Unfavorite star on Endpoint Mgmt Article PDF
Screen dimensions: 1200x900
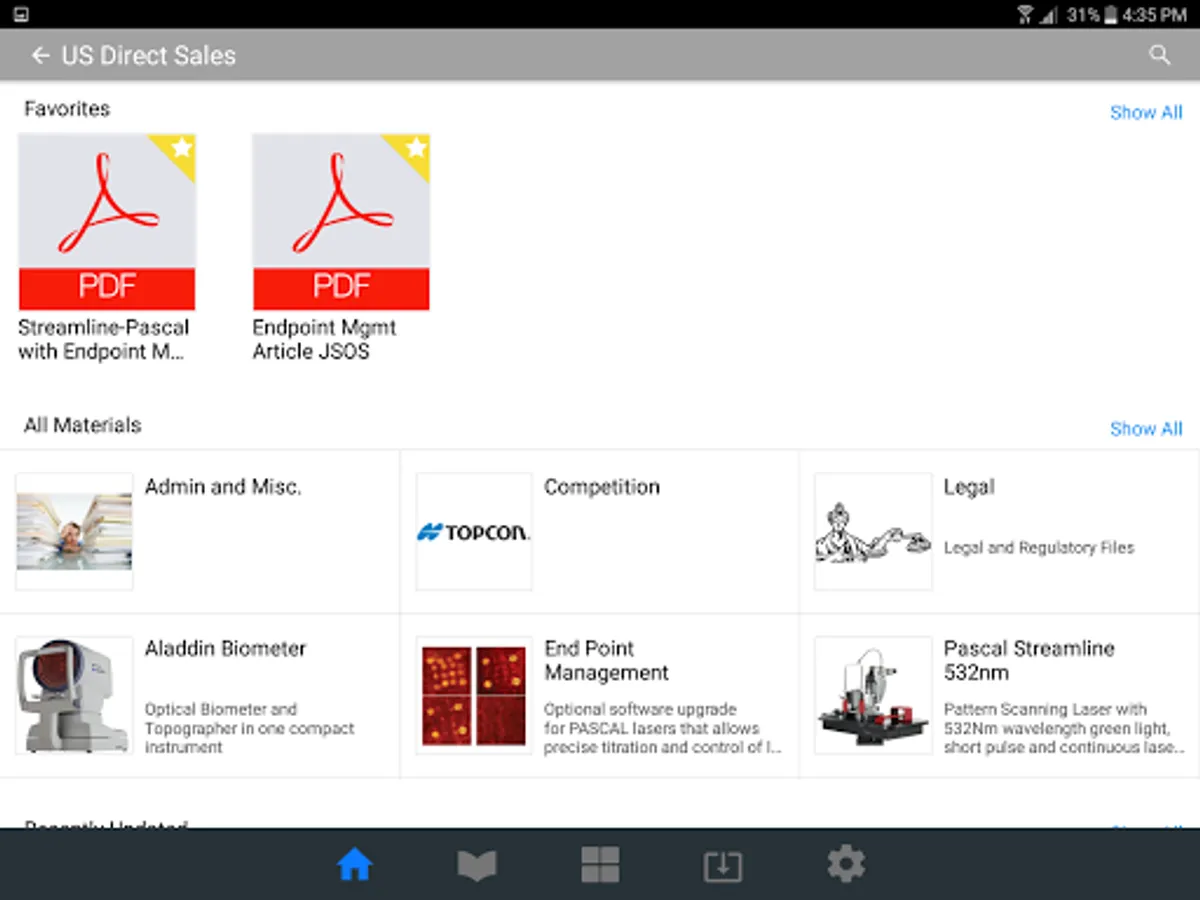click(415, 149)
